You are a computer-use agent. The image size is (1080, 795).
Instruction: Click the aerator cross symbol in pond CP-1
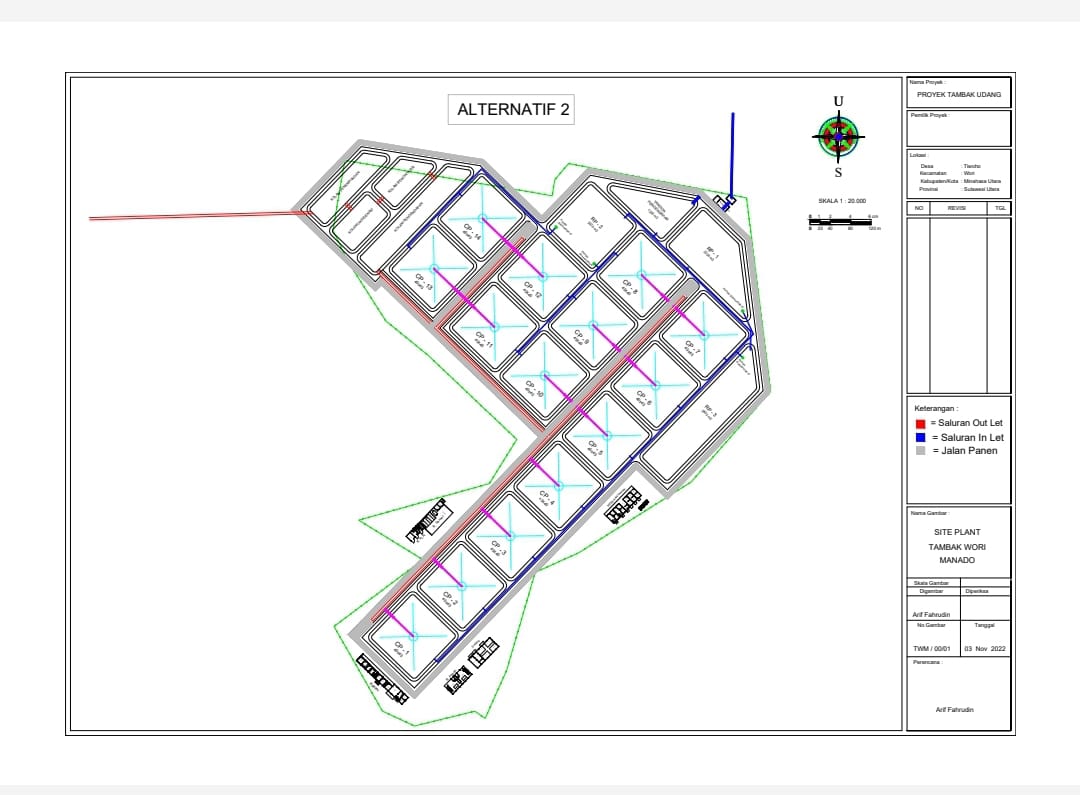point(412,634)
